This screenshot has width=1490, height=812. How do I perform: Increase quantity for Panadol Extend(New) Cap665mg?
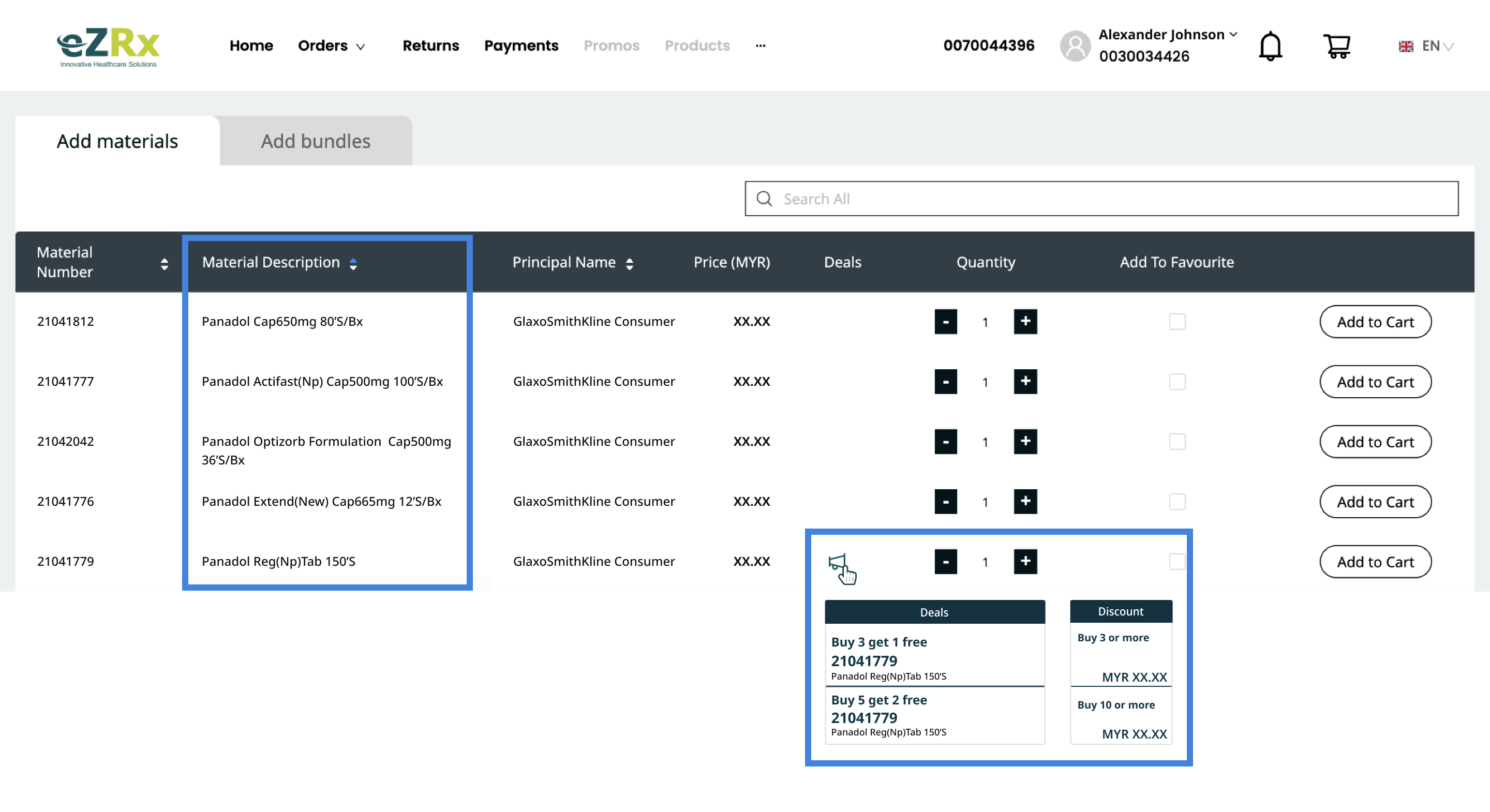tap(1025, 502)
